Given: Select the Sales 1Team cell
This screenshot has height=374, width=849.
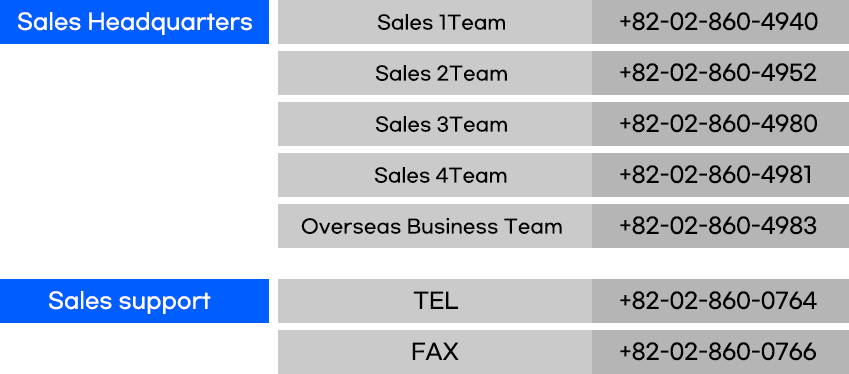Looking at the screenshot, I should 435,22.
